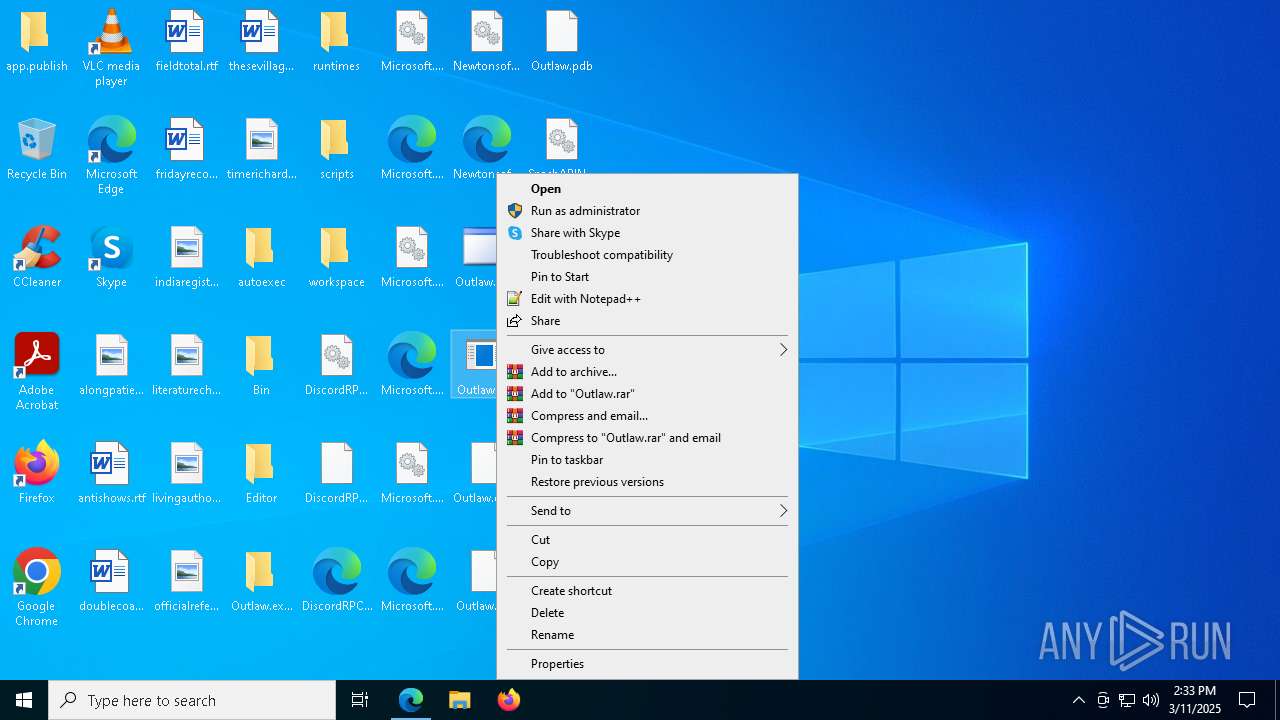Select the literaturech... image file
1280x720 pixels.
tap(186, 356)
